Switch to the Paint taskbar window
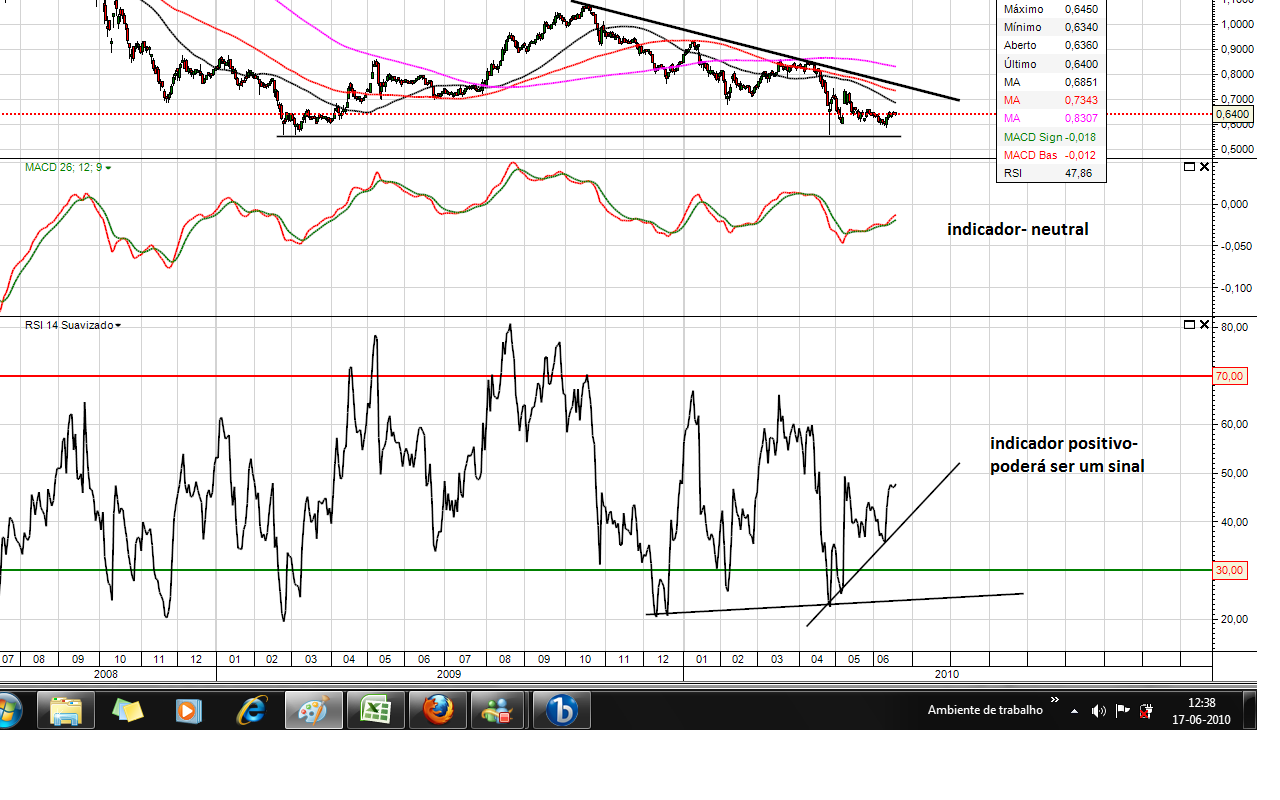Screen dimensions: 1280x800 tap(314, 711)
